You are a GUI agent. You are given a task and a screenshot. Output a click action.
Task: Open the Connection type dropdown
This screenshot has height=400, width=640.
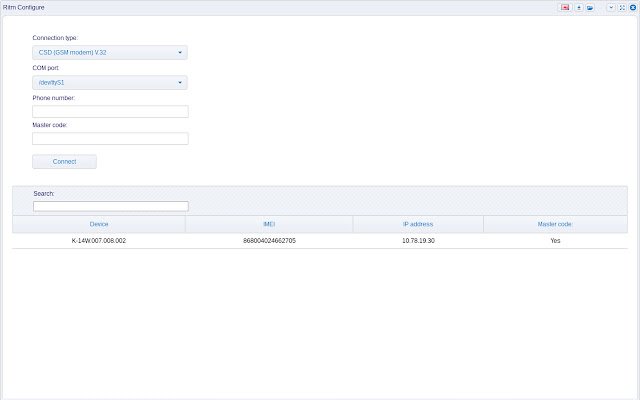click(110, 52)
